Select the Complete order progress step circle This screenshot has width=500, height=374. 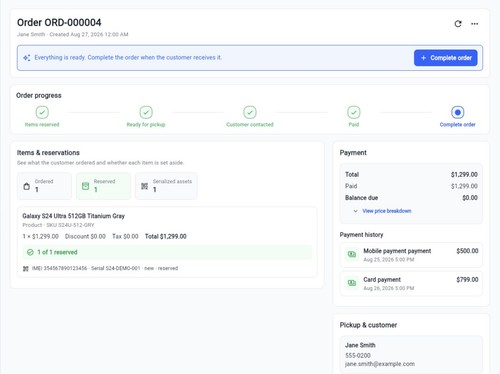click(458, 112)
